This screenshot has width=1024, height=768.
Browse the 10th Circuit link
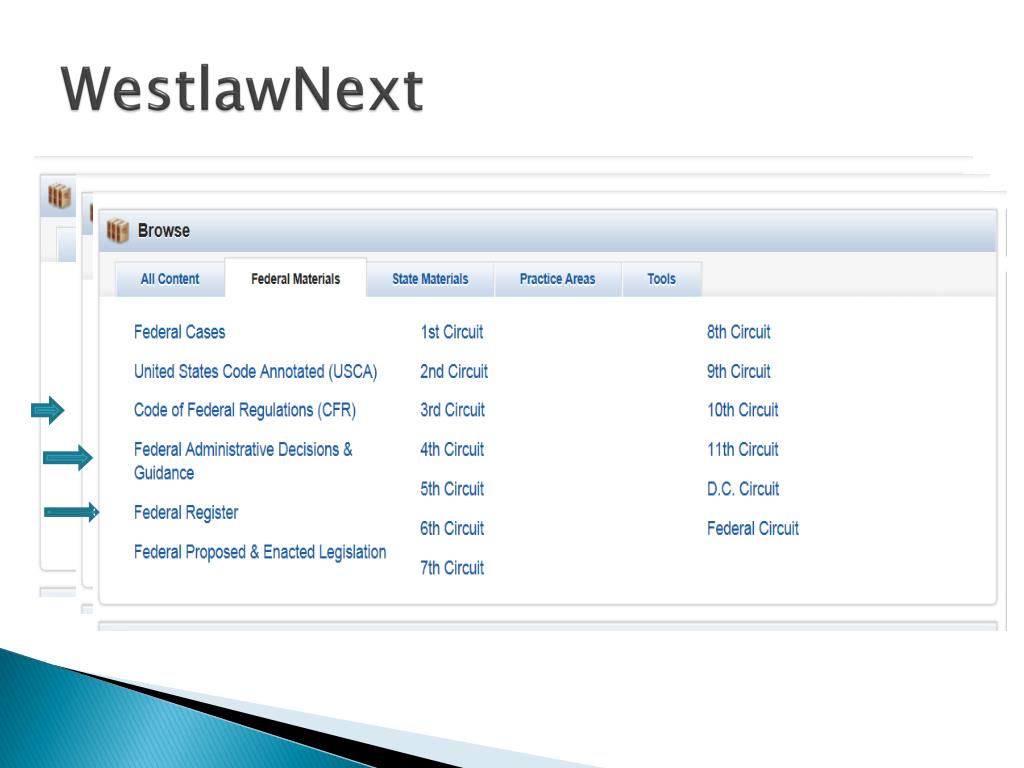pyautogui.click(x=743, y=410)
